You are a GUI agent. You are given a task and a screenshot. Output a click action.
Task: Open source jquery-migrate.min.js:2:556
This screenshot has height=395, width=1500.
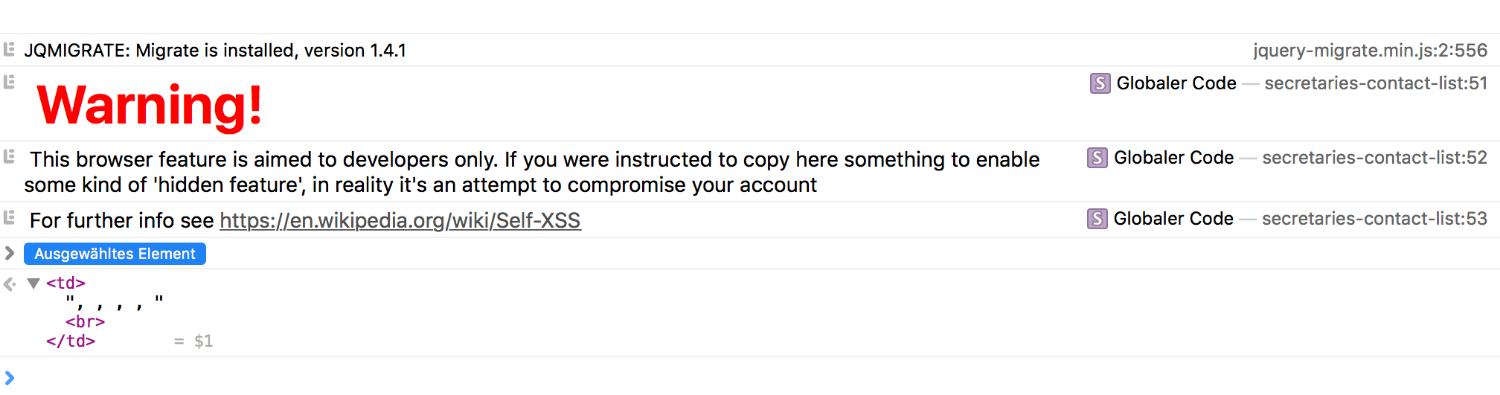pyautogui.click(x=1370, y=50)
